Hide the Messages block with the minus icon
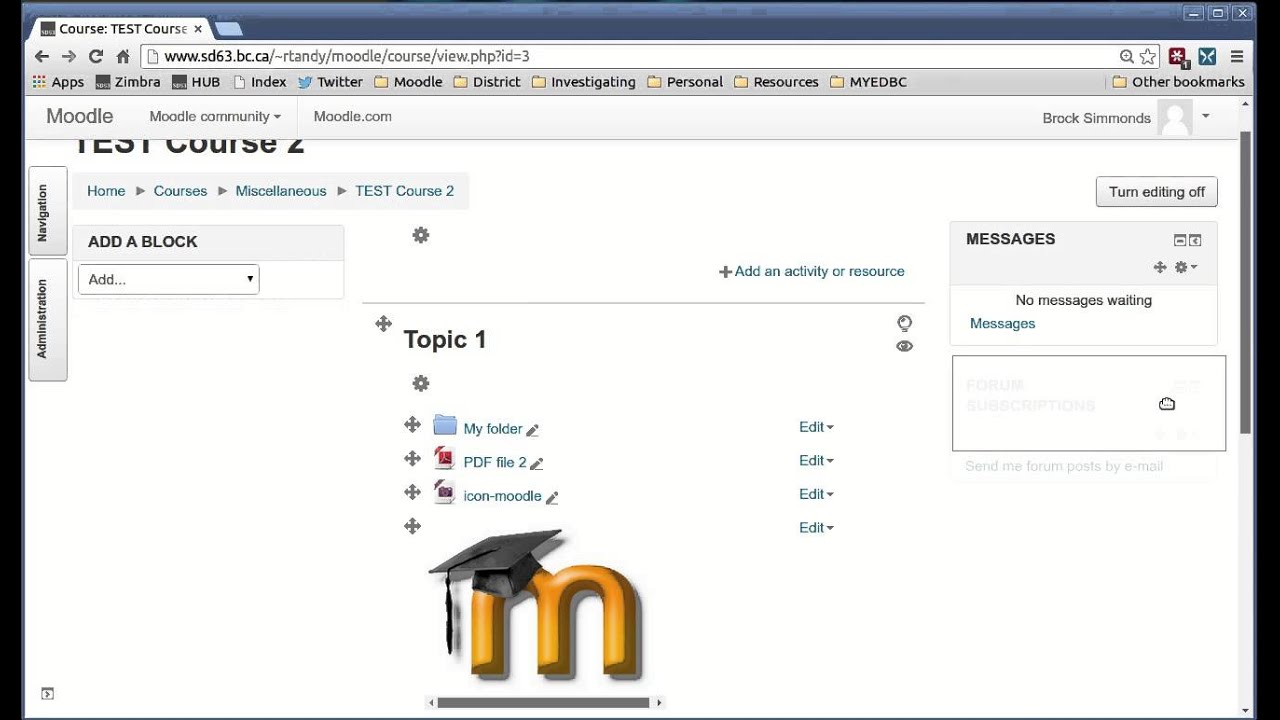 click(x=1179, y=240)
